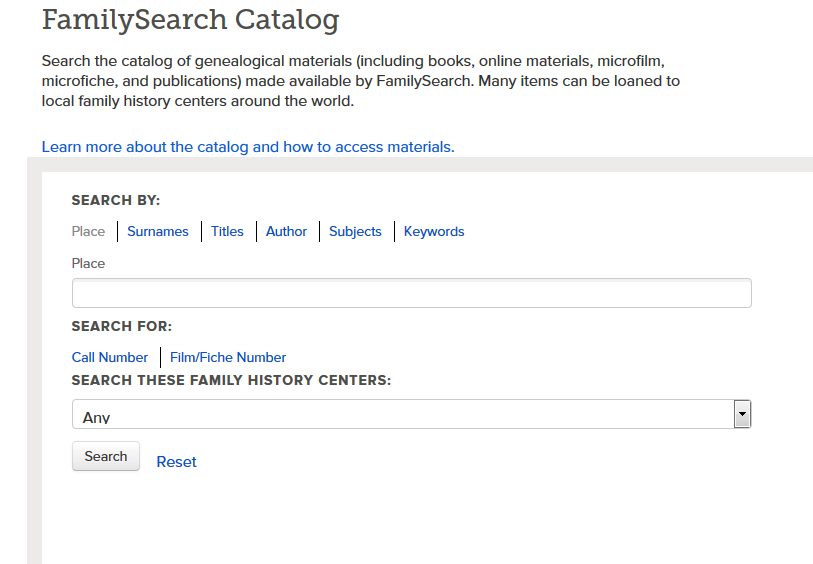
Task: Click the Place label above the input
Action: [x=88, y=263]
